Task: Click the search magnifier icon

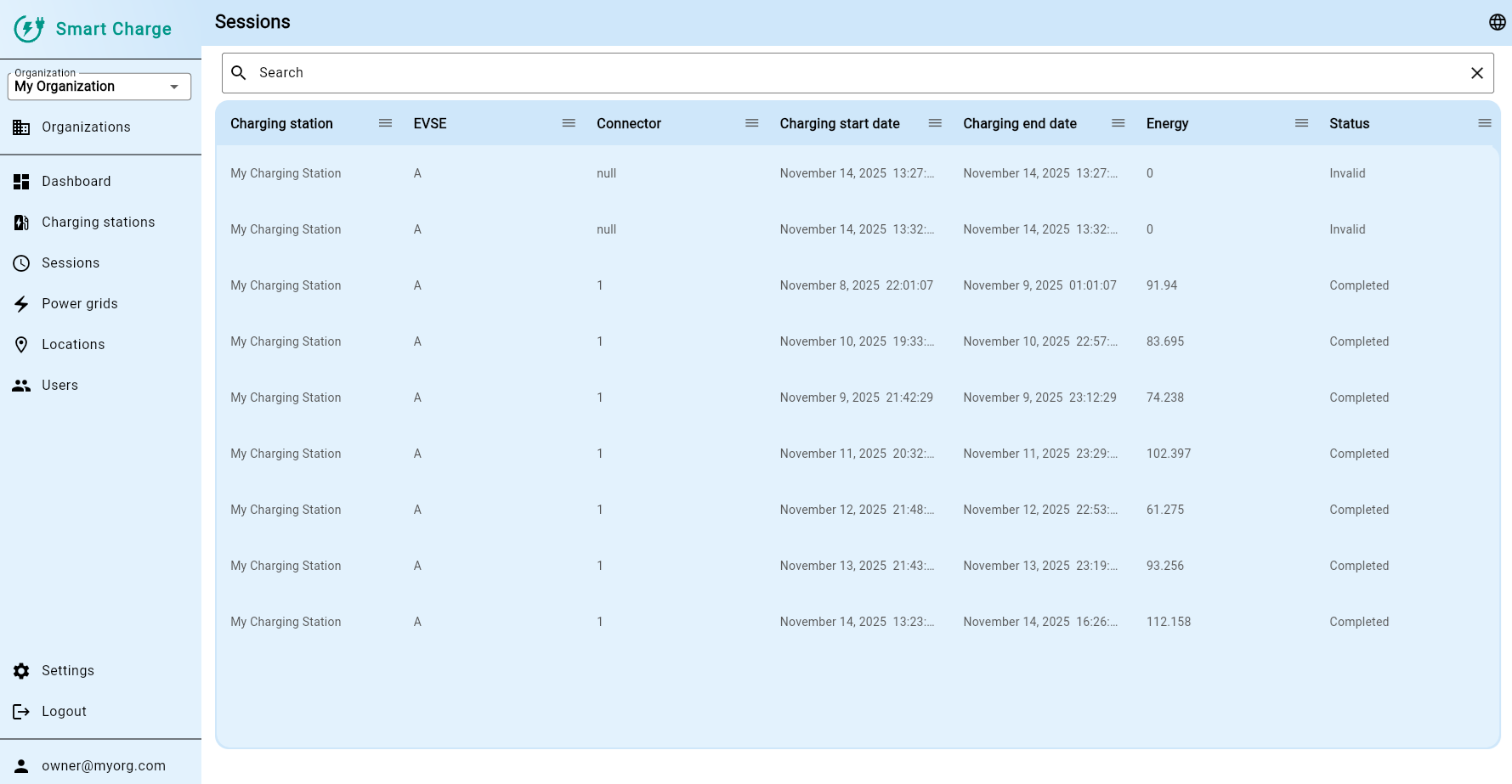Action: (x=239, y=72)
